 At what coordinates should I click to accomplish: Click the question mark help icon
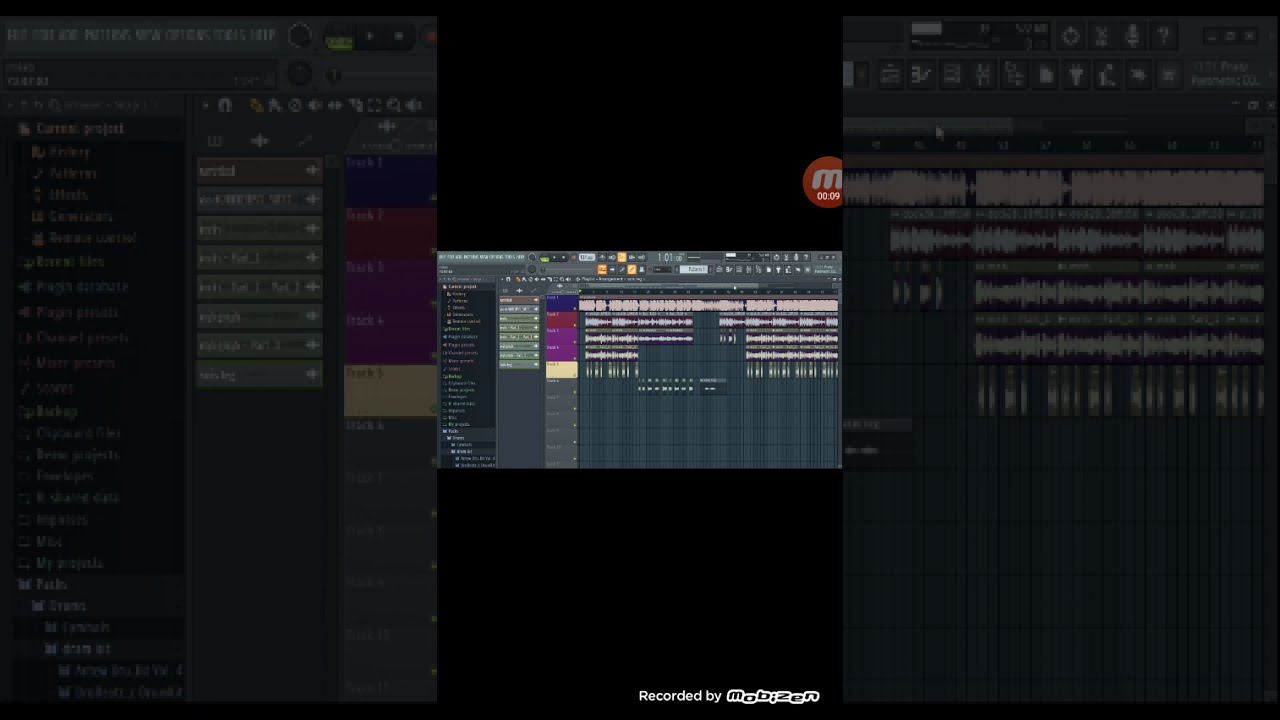pyautogui.click(x=806, y=257)
